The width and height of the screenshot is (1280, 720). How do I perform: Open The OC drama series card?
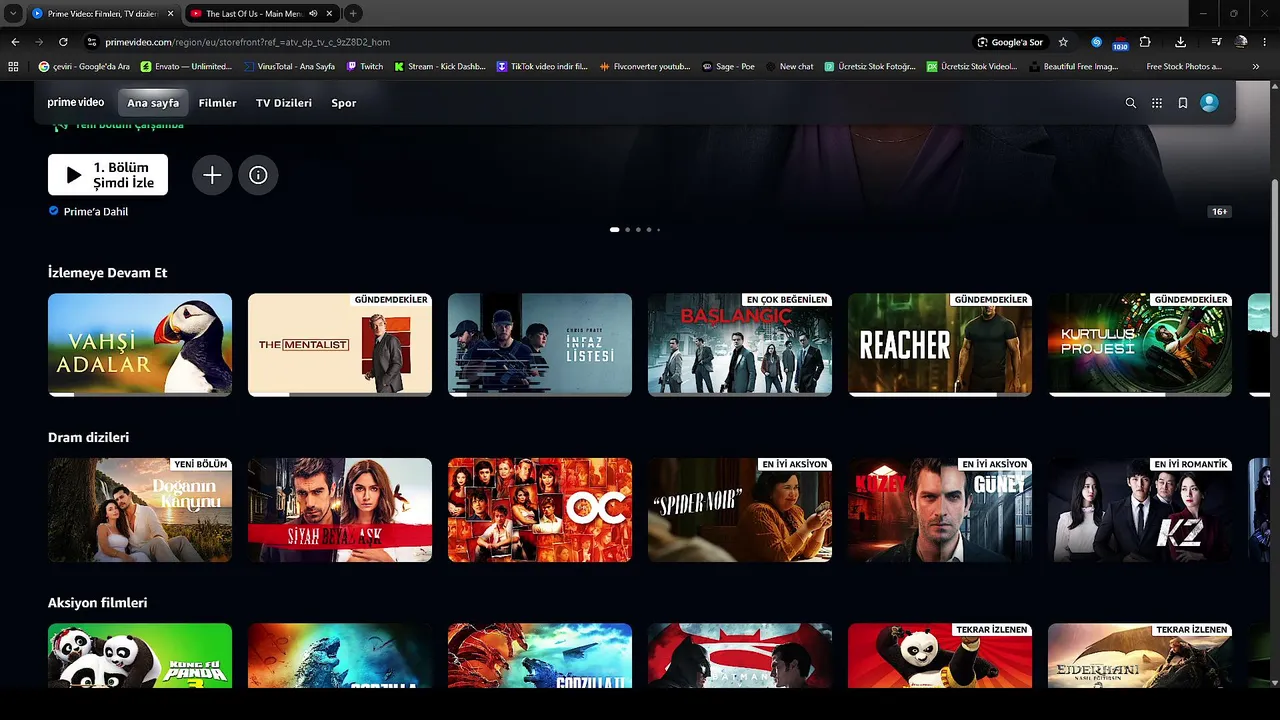point(540,510)
